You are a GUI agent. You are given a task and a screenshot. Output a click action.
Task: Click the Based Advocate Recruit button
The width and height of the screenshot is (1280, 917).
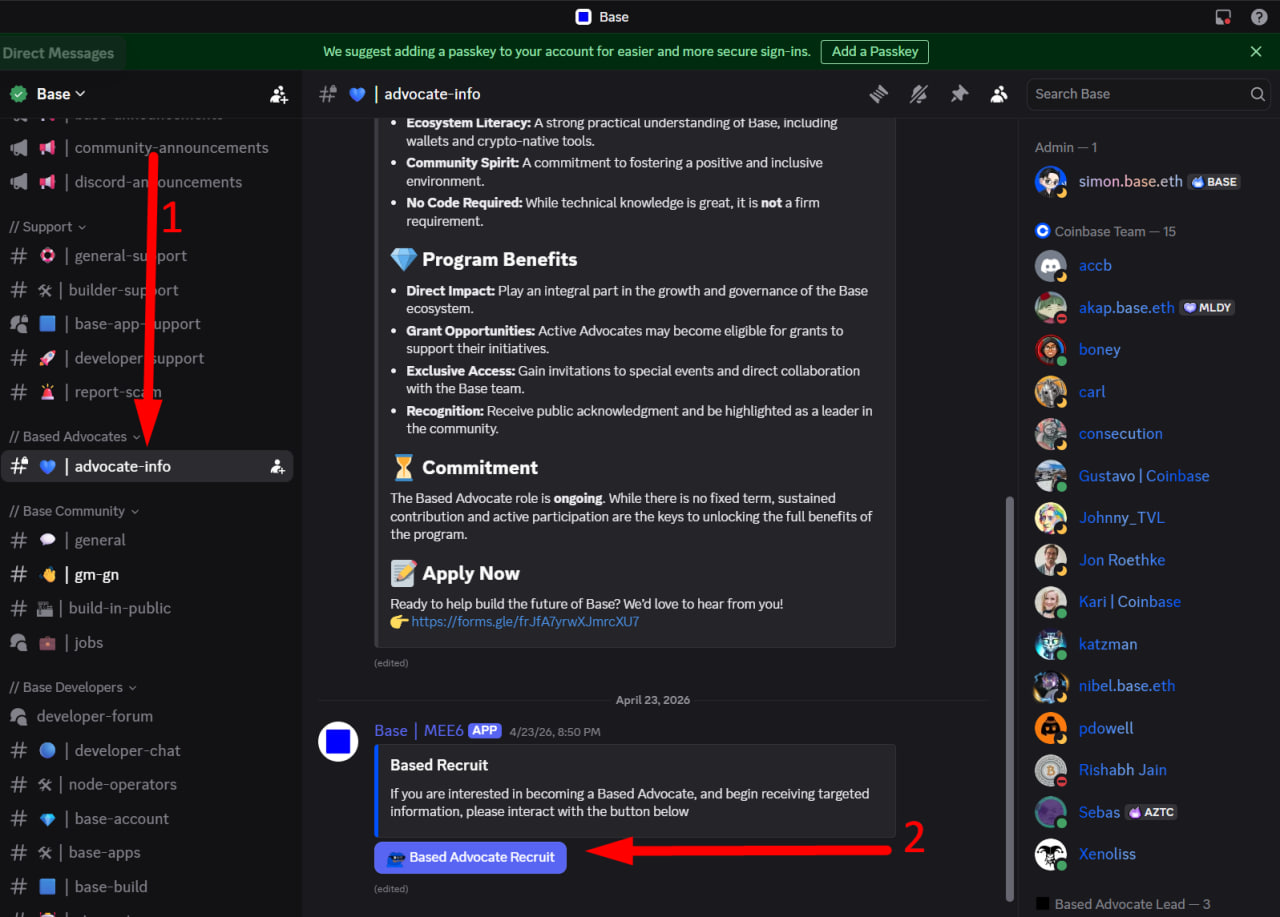coord(470,857)
